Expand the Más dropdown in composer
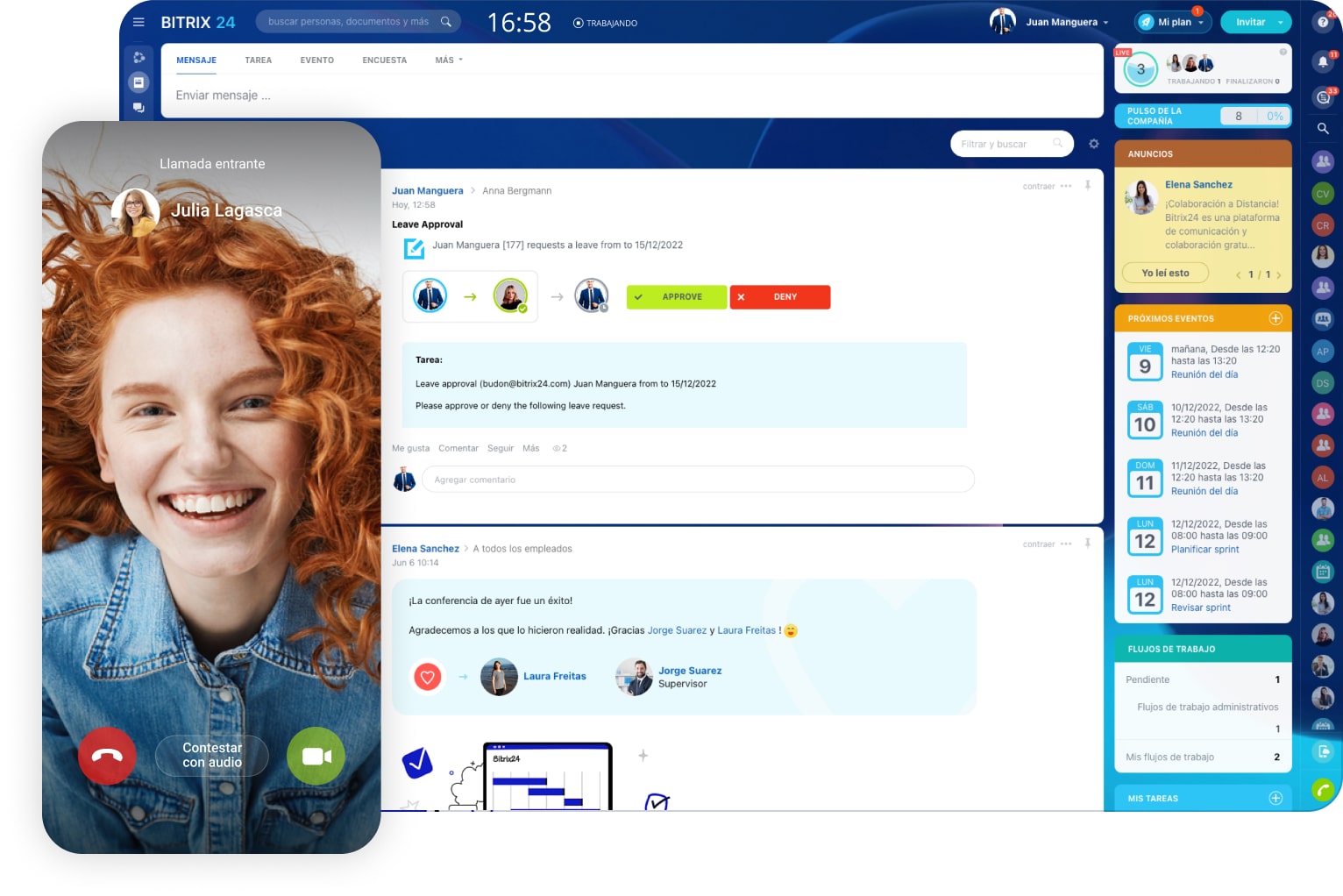 pyautogui.click(x=448, y=60)
